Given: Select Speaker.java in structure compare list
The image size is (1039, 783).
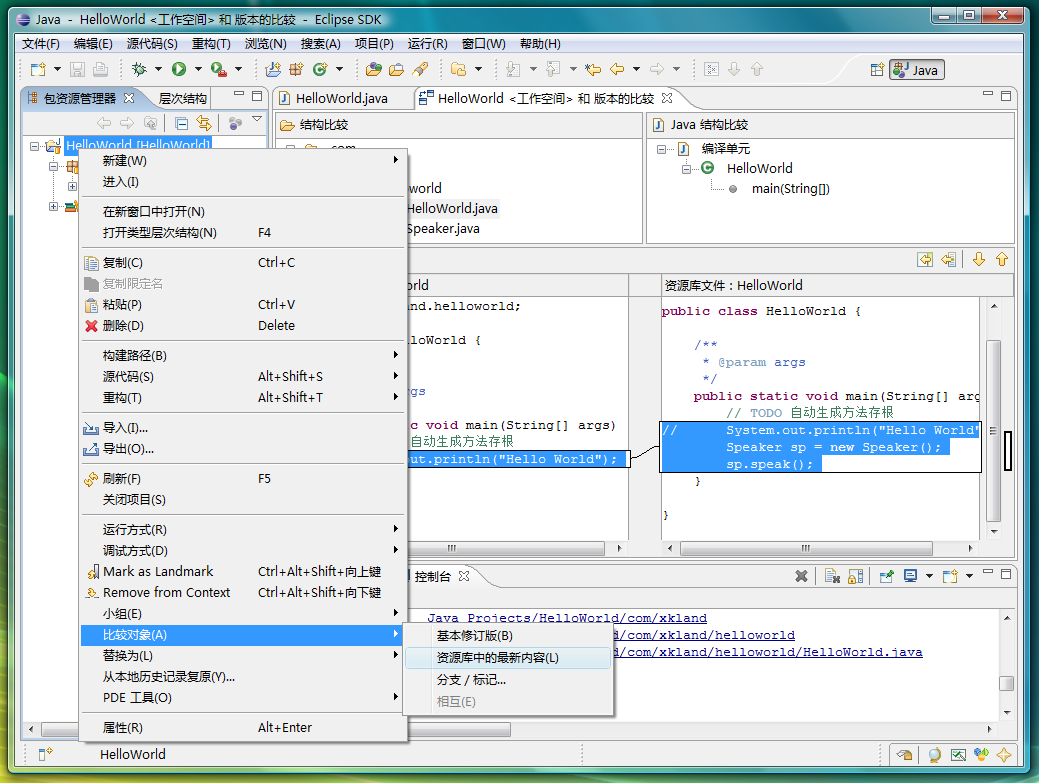Looking at the screenshot, I should coord(443,229).
